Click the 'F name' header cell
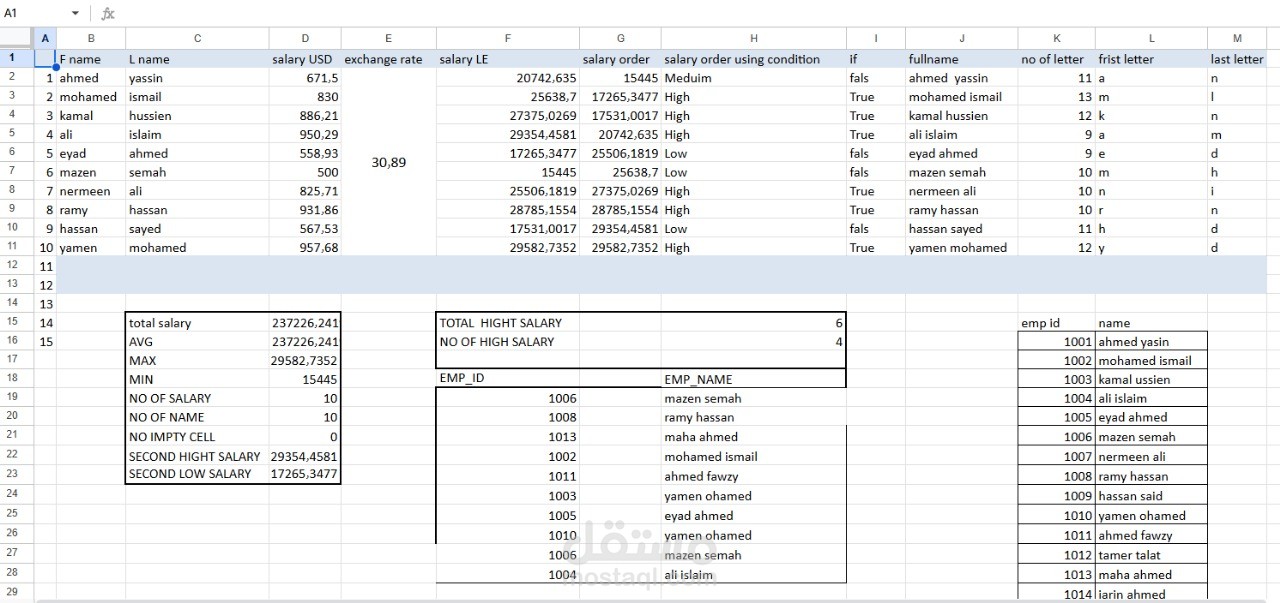Viewport: 1280px width, 603px height. click(x=91, y=59)
